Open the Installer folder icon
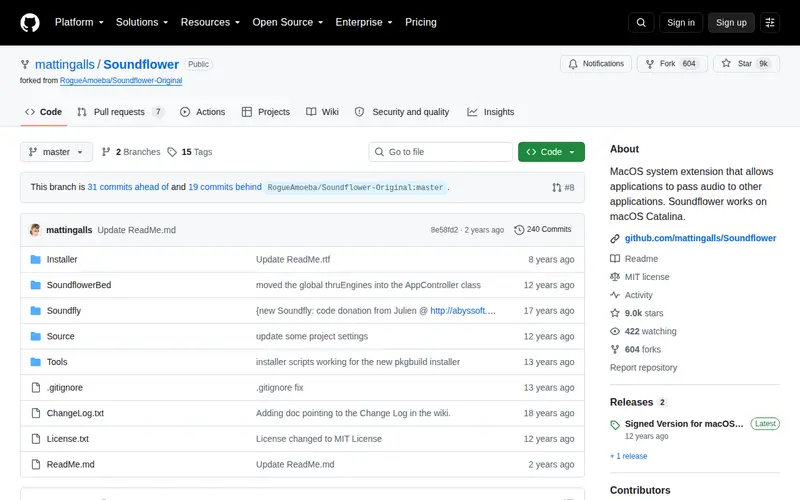Screen dimensions: 800x500 point(36,259)
